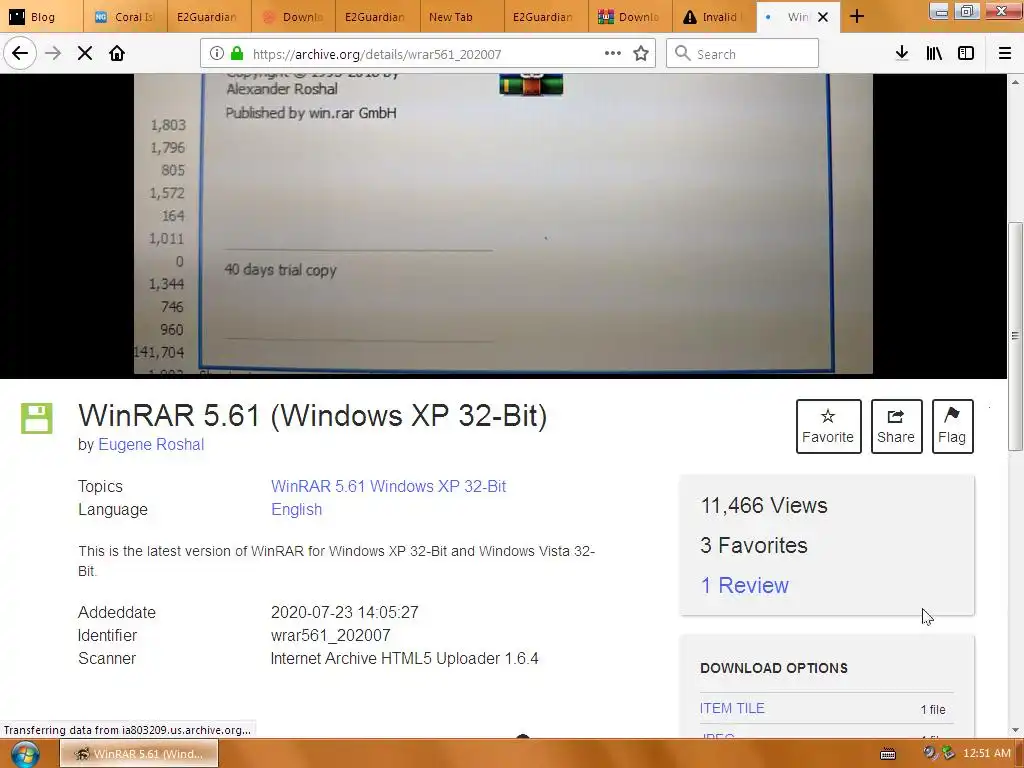Bookmark this page with the star
The width and height of the screenshot is (1024, 768).
pos(641,53)
